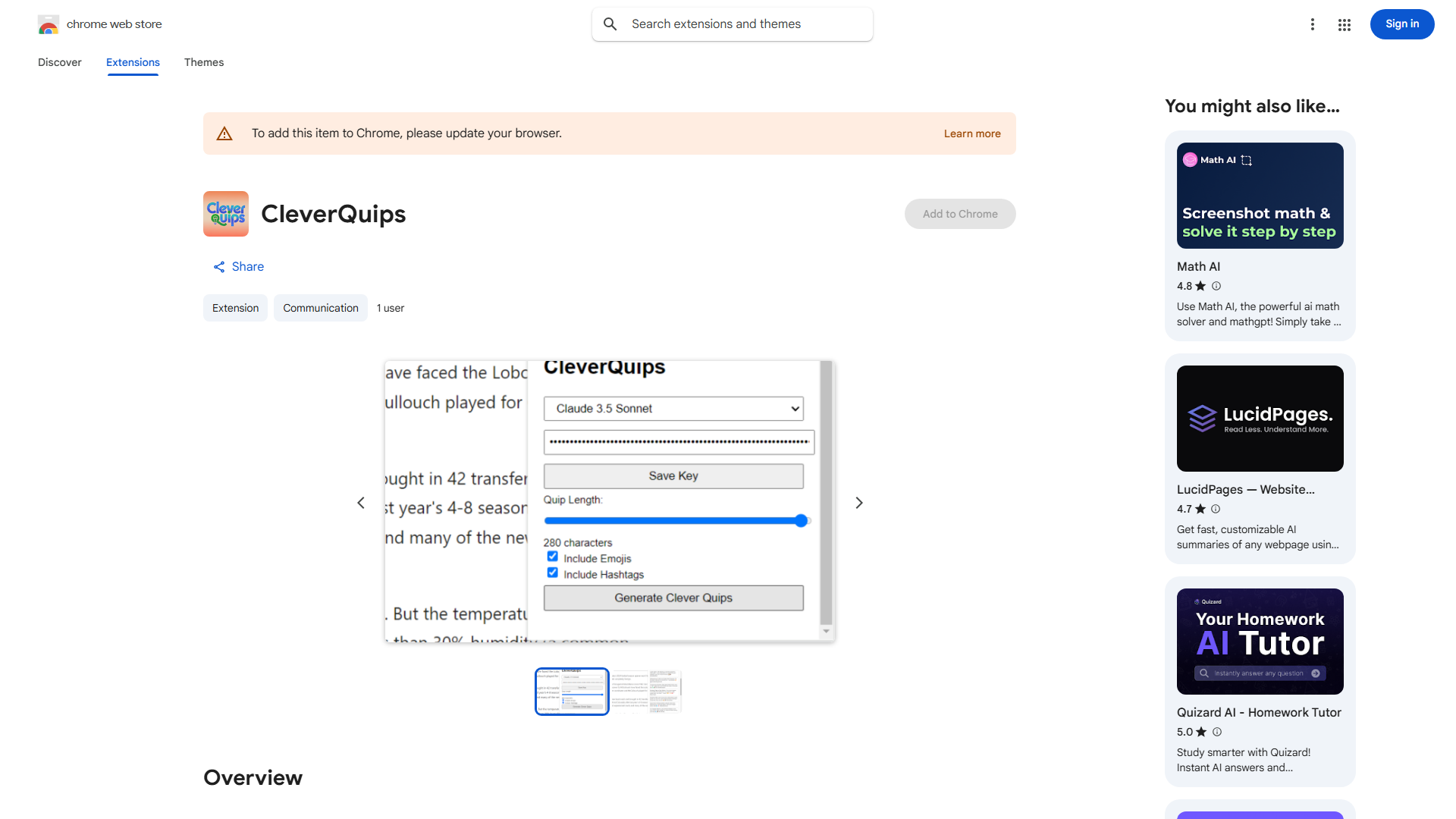The image size is (1456, 819).
Task: Click the search magnifier icon
Action: coord(610,24)
